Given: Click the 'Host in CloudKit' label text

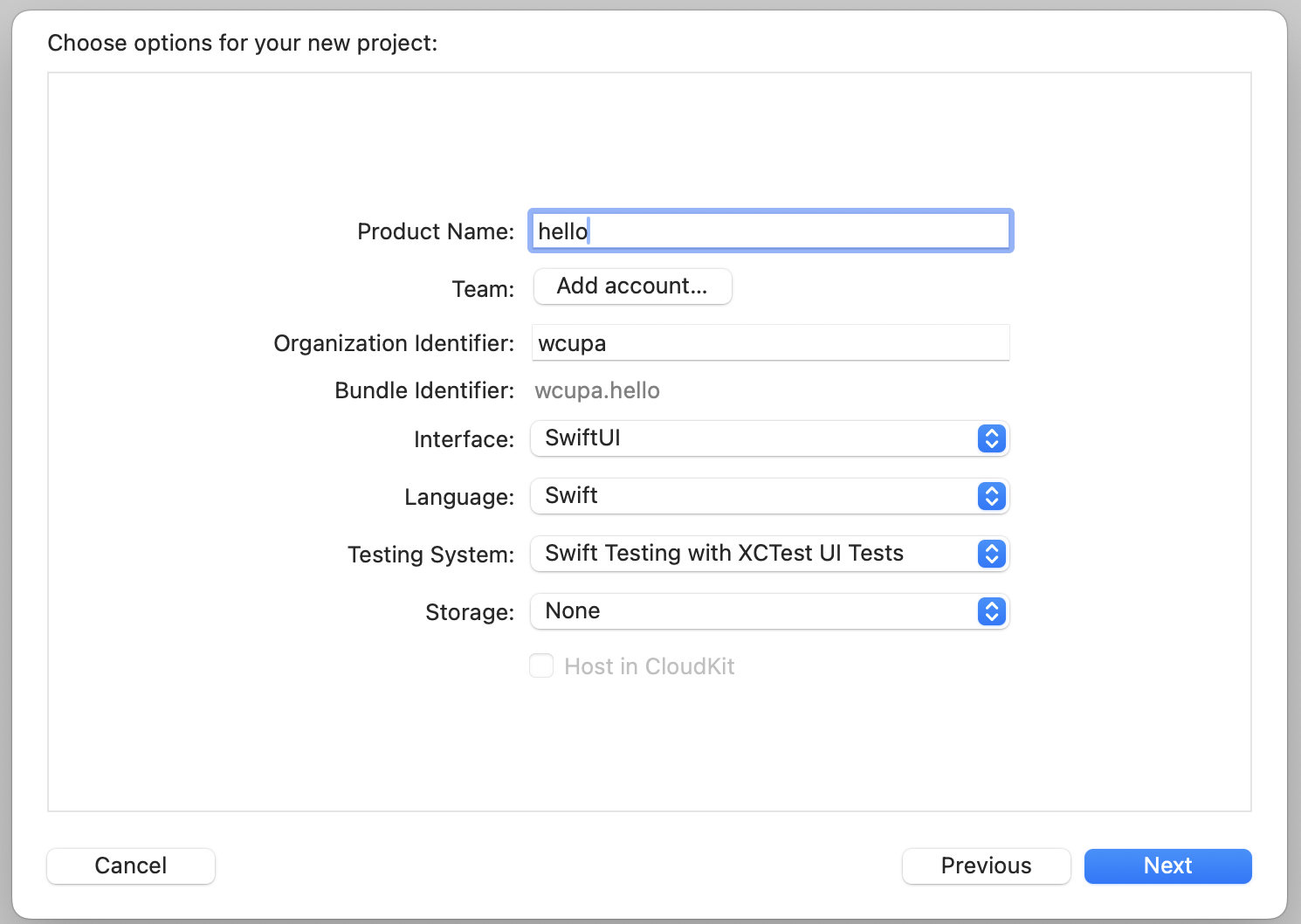Looking at the screenshot, I should tap(649, 666).
